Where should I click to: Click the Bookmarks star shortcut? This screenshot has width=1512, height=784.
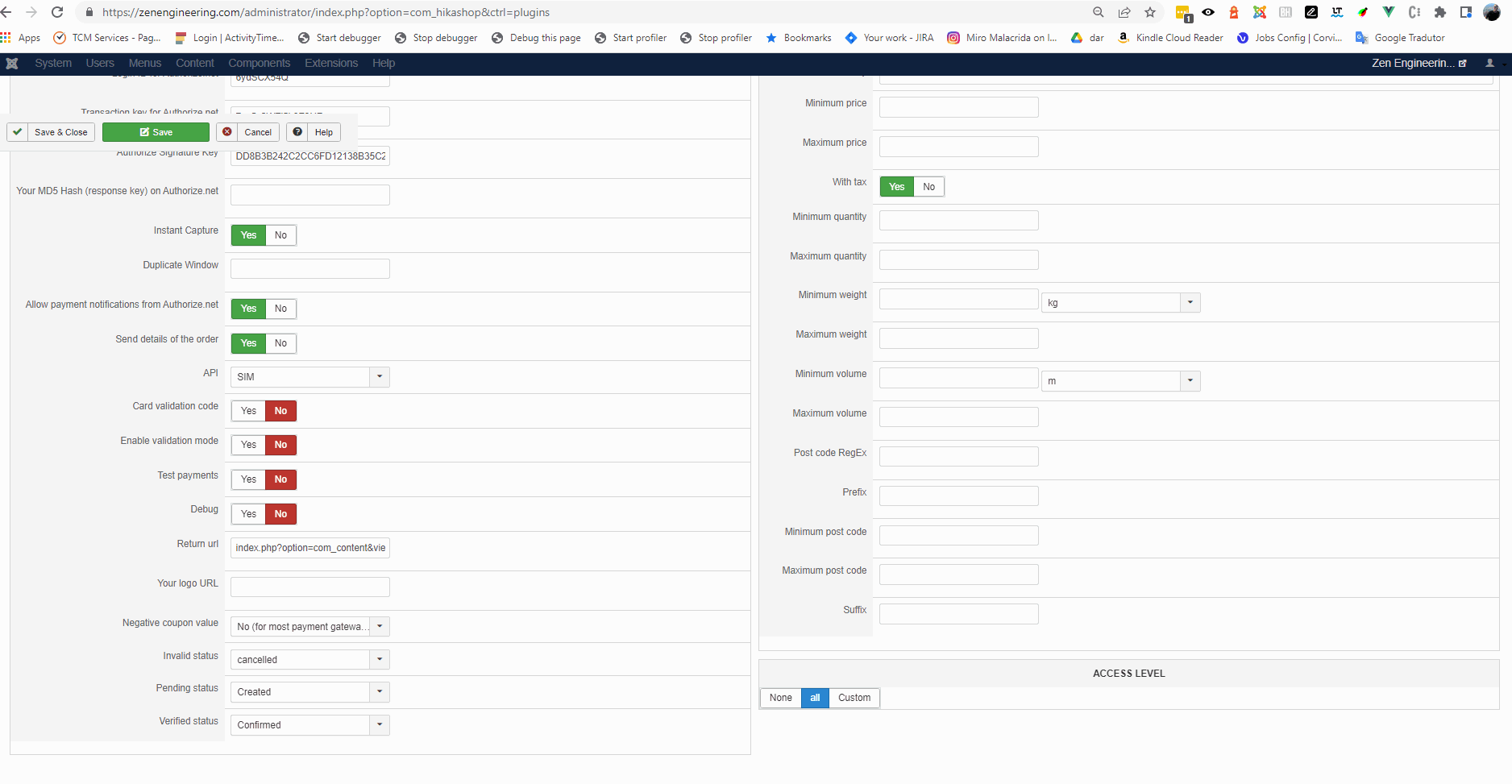pos(799,38)
